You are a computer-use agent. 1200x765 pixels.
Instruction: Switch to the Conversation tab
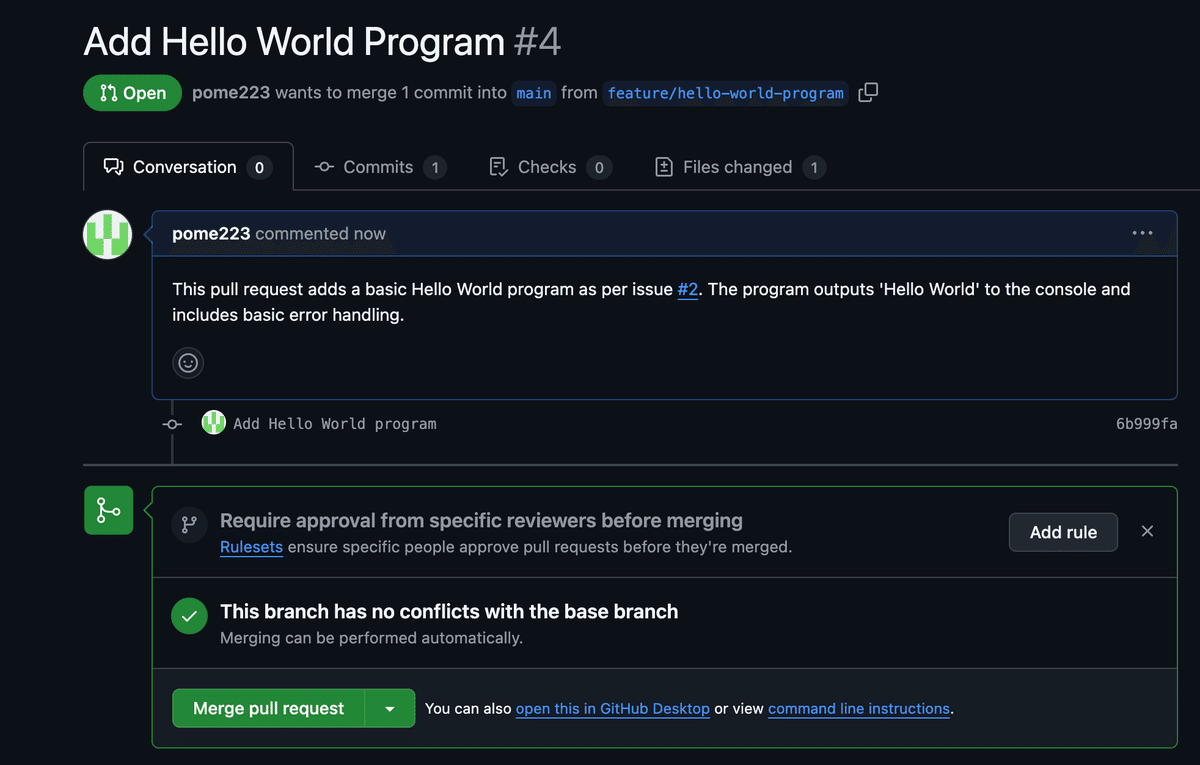[188, 167]
